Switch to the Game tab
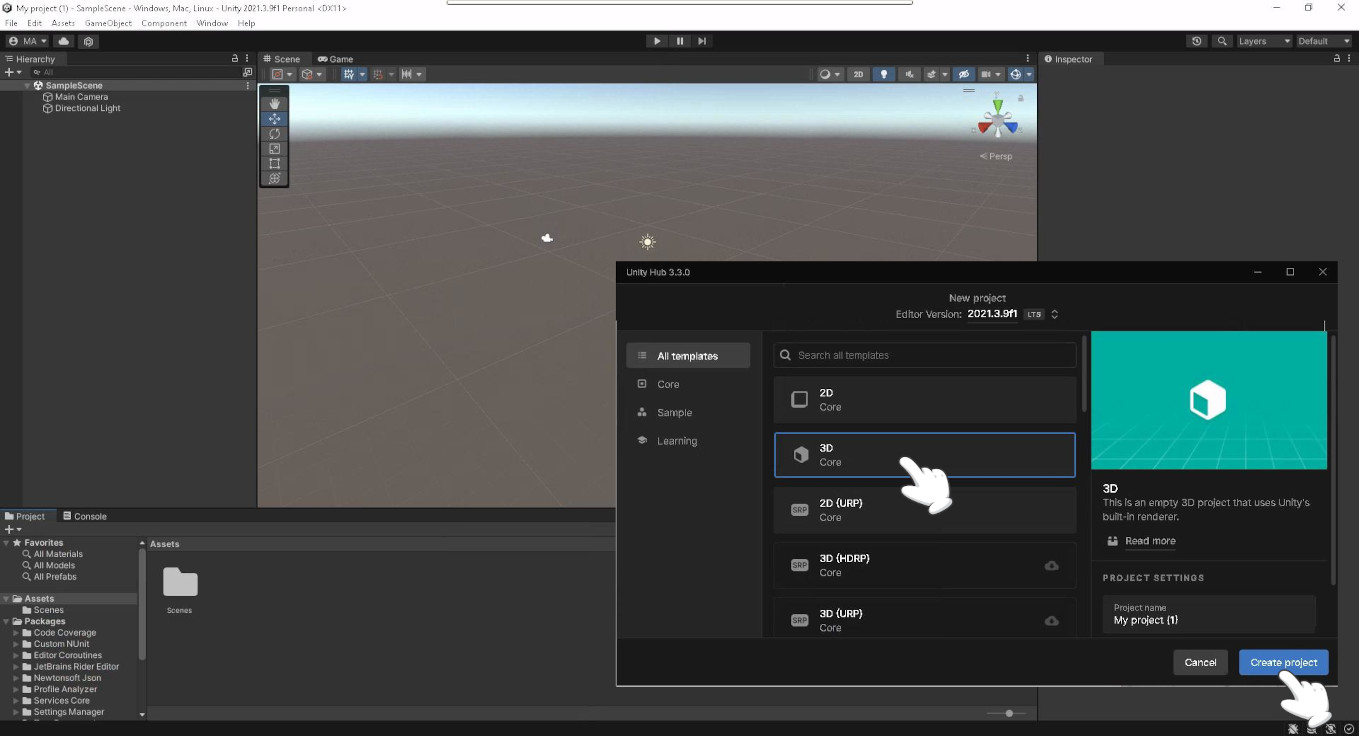Image resolution: width=1359 pixels, height=736 pixels. point(336,59)
